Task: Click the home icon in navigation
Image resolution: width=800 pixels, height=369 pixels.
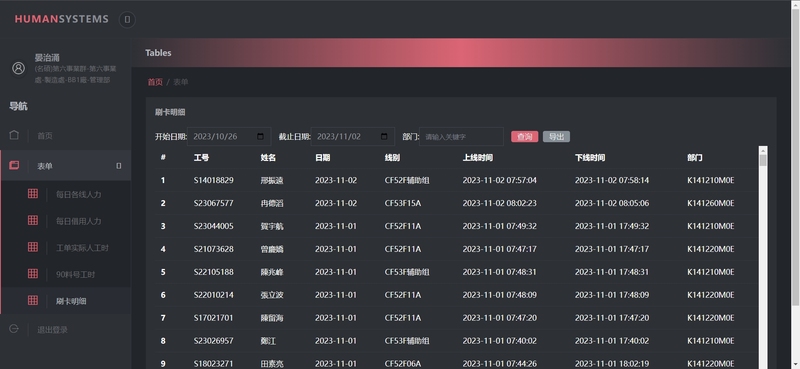Action: click(x=14, y=135)
